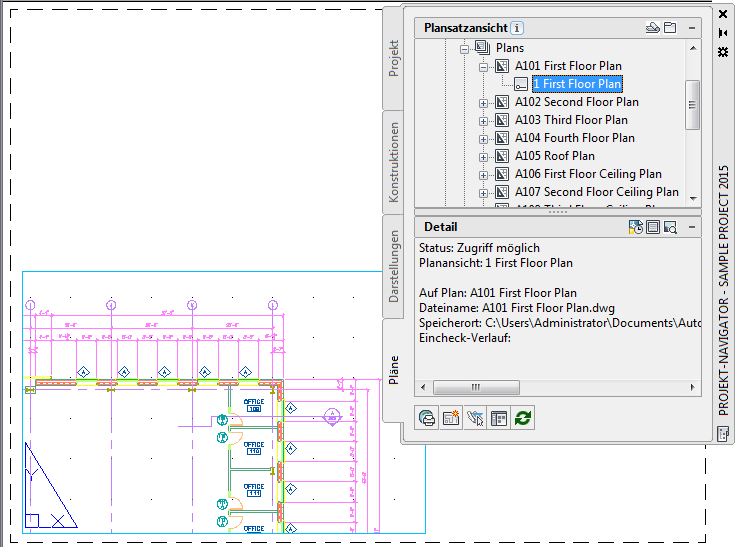Click the sheet icon next to A104 Fourth Floor Plan
The height and width of the screenshot is (547, 735).
click(x=502, y=138)
